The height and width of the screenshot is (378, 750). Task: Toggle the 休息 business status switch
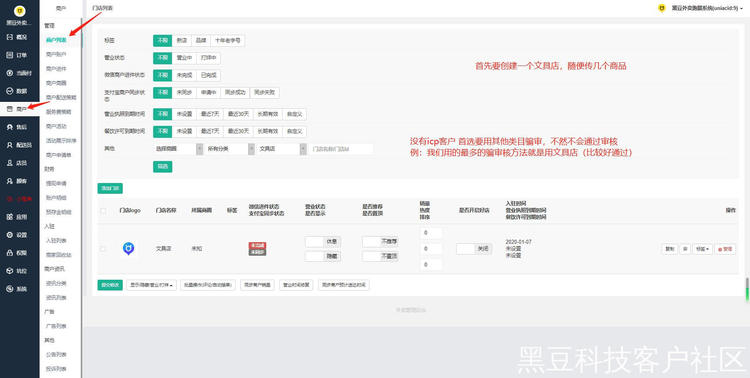coord(323,242)
